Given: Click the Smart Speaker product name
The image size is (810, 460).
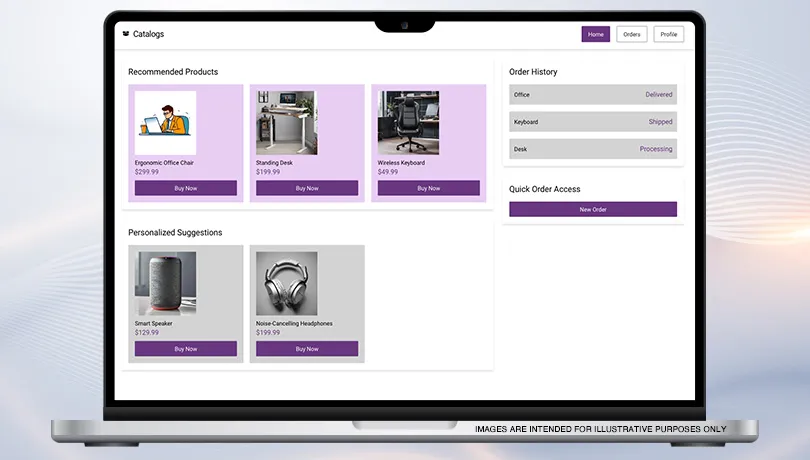Looking at the screenshot, I should pos(154,323).
